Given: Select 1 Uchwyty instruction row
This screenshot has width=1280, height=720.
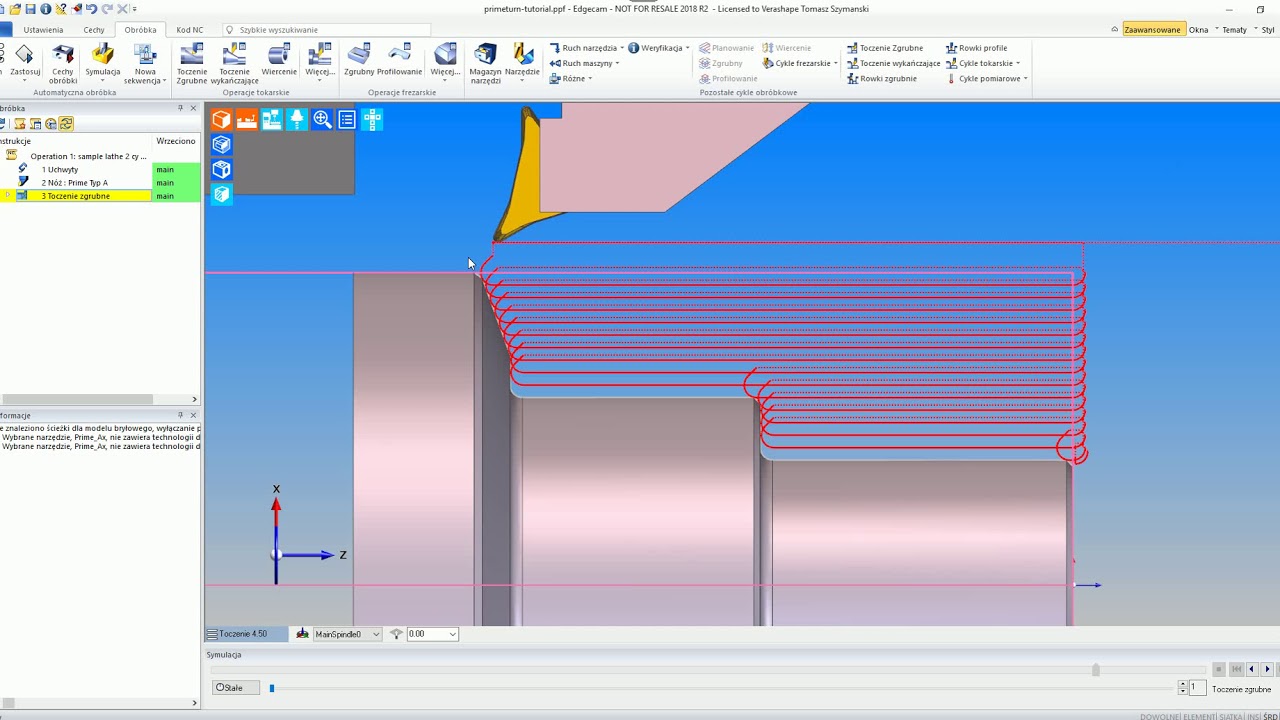Looking at the screenshot, I should 76,170.
